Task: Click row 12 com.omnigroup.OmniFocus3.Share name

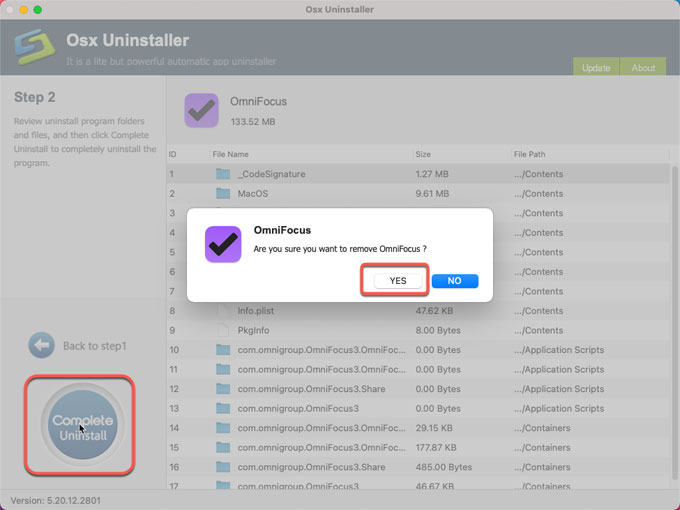Action: (311, 389)
